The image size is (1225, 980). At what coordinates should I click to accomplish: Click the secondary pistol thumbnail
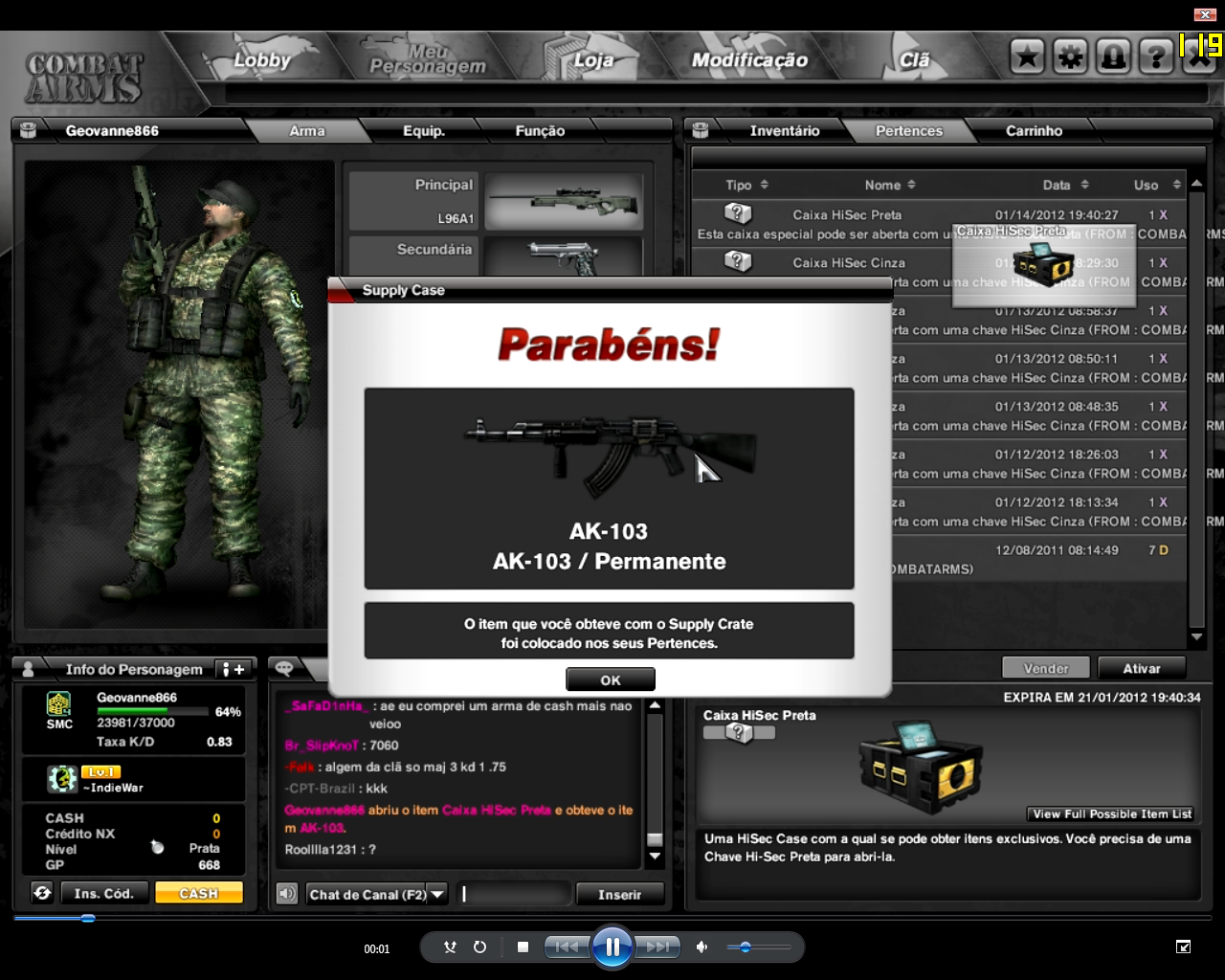click(x=564, y=256)
